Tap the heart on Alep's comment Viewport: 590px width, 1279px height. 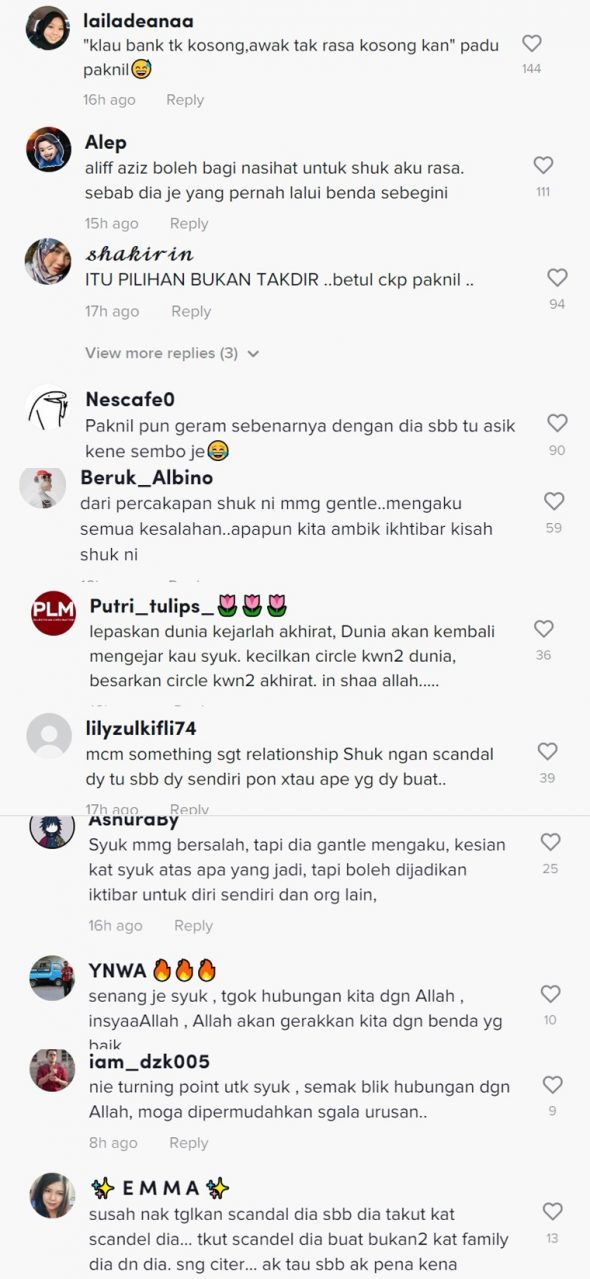pos(543,166)
